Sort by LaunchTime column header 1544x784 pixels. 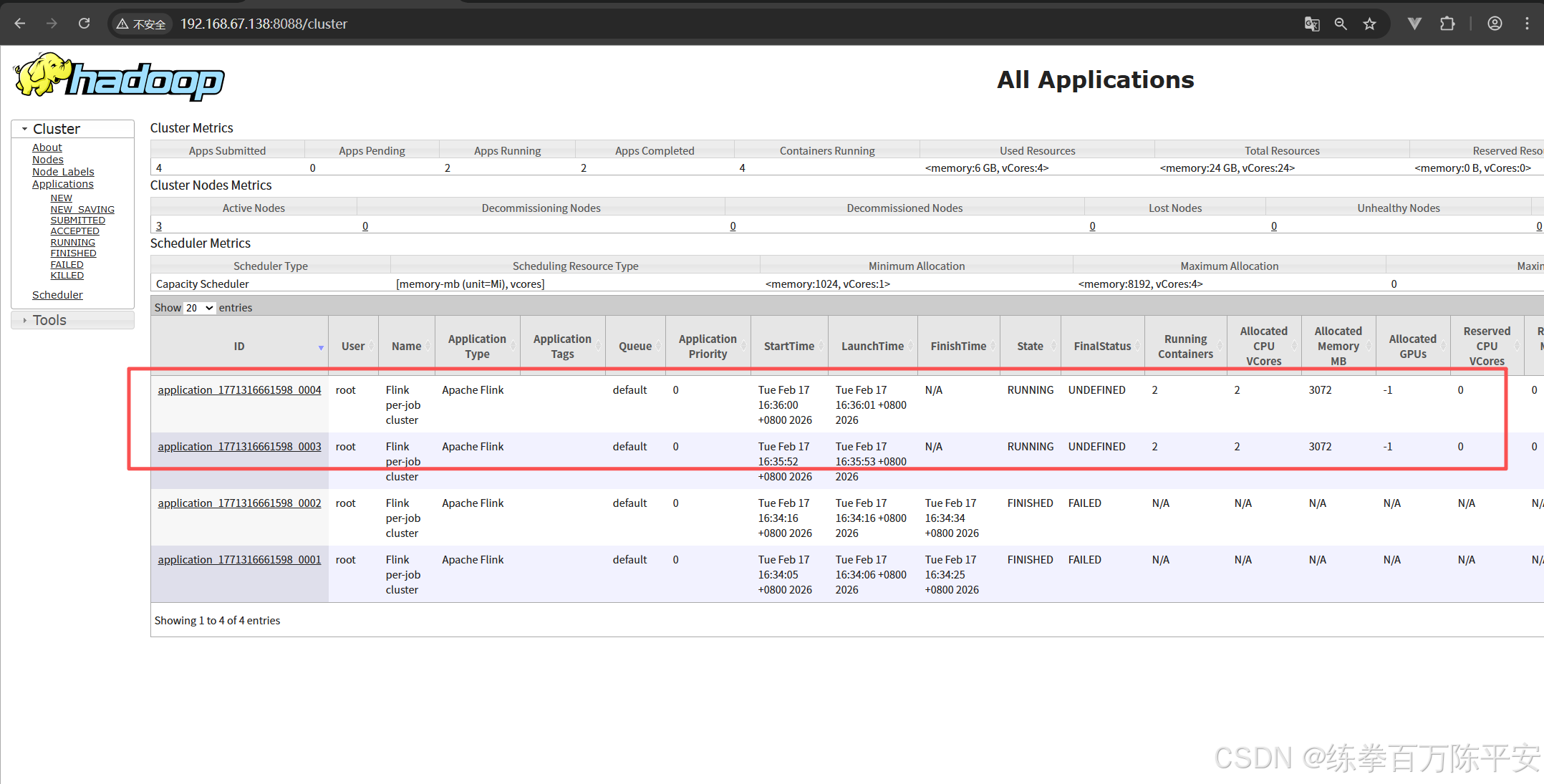click(872, 346)
